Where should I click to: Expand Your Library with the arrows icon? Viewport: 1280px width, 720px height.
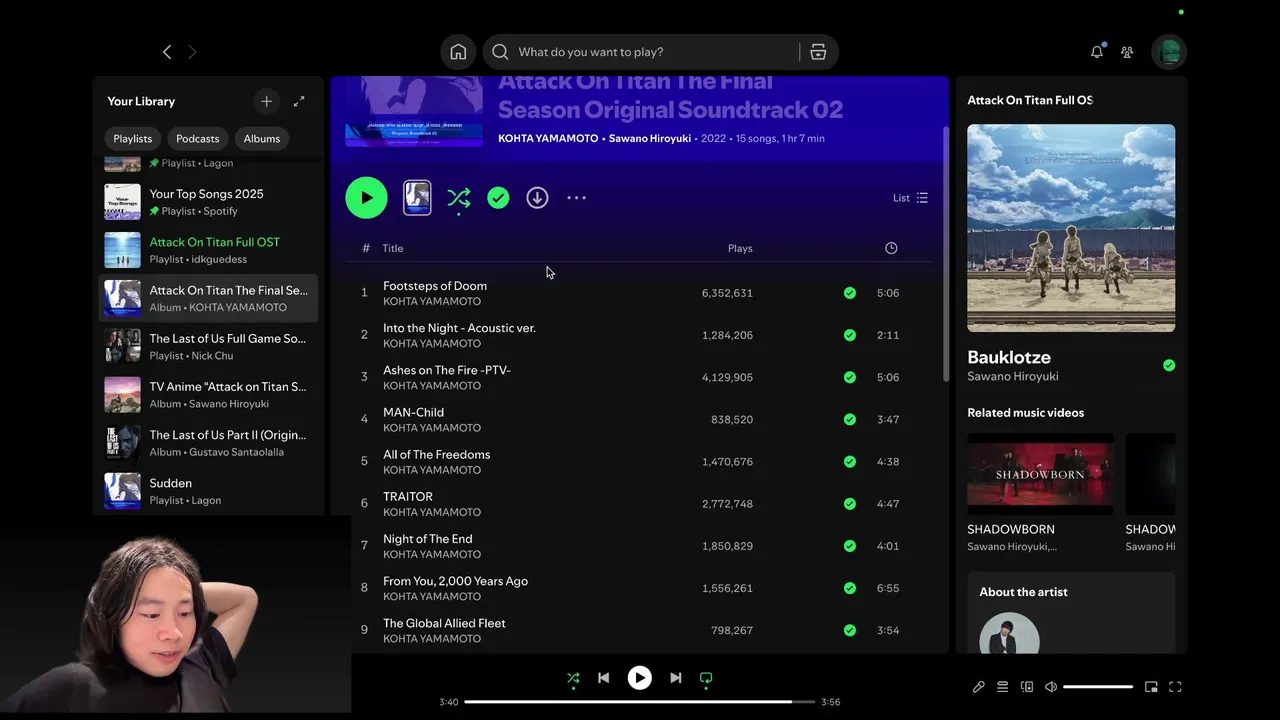coord(299,101)
